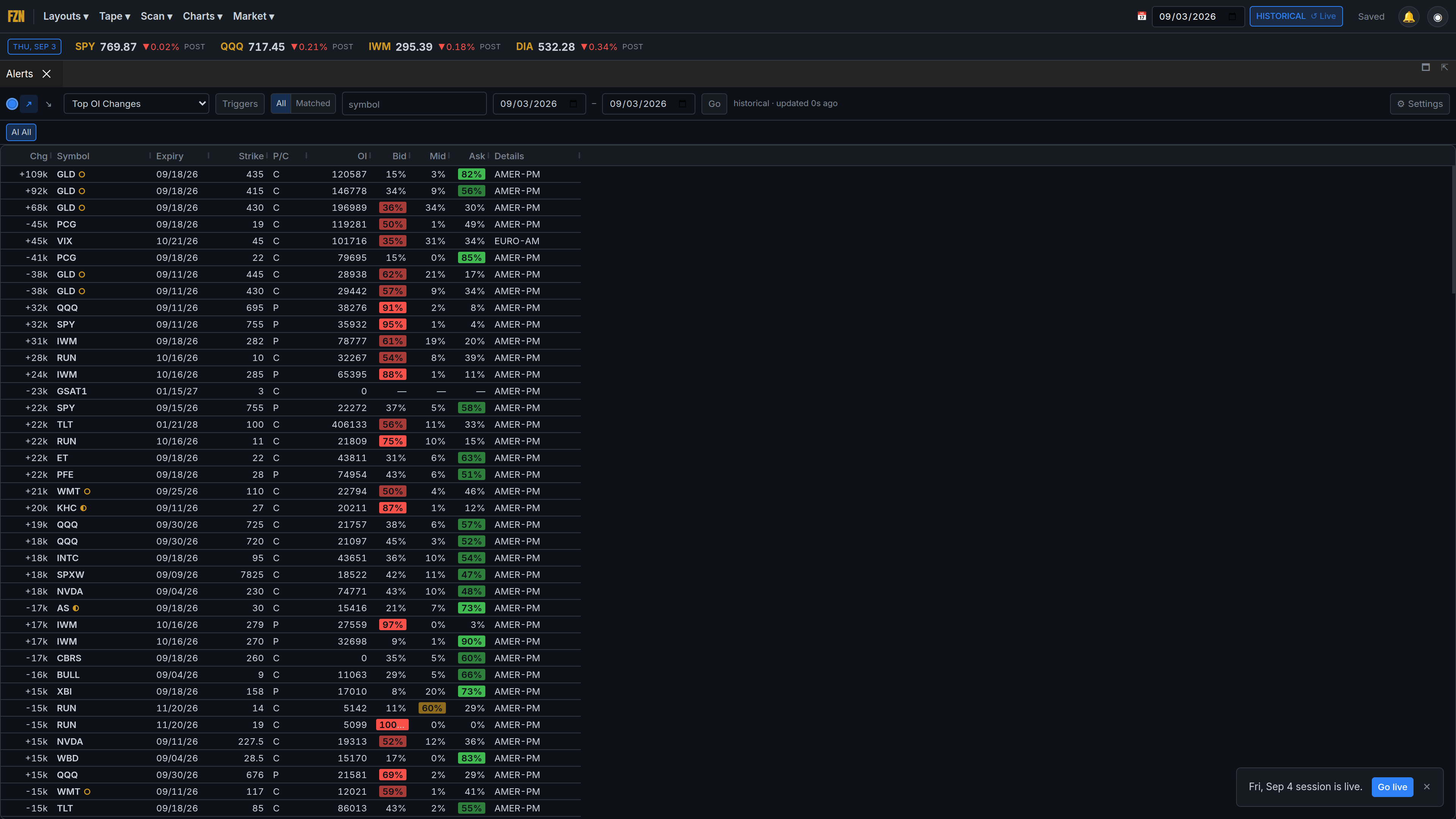The height and width of the screenshot is (819, 1456).
Task: Open the calendar picker on the end date field
Action: (x=682, y=104)
